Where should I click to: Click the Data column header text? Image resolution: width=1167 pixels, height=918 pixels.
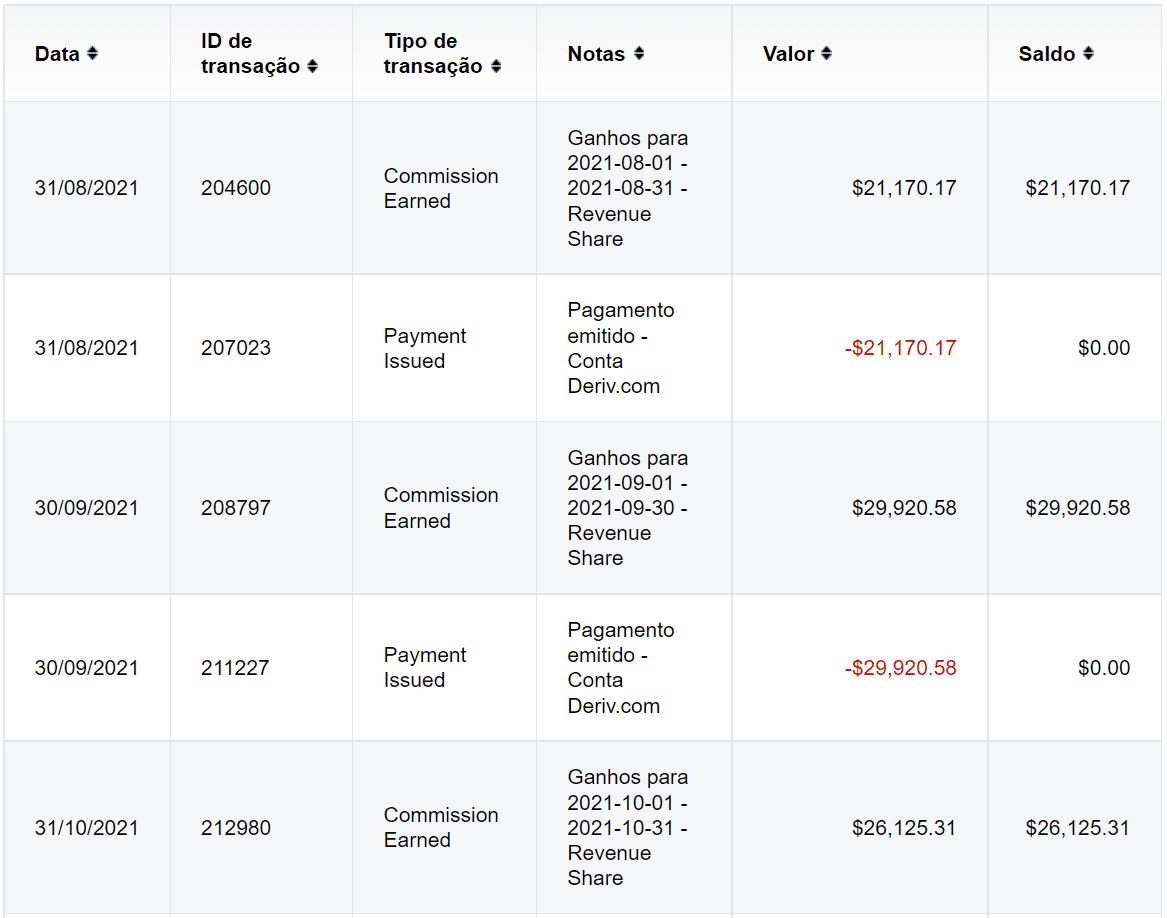click(57, 54)
